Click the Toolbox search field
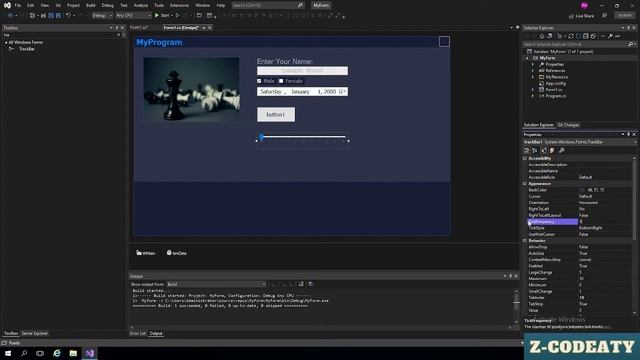The image size is (640, 360). (x=60, y=35)
